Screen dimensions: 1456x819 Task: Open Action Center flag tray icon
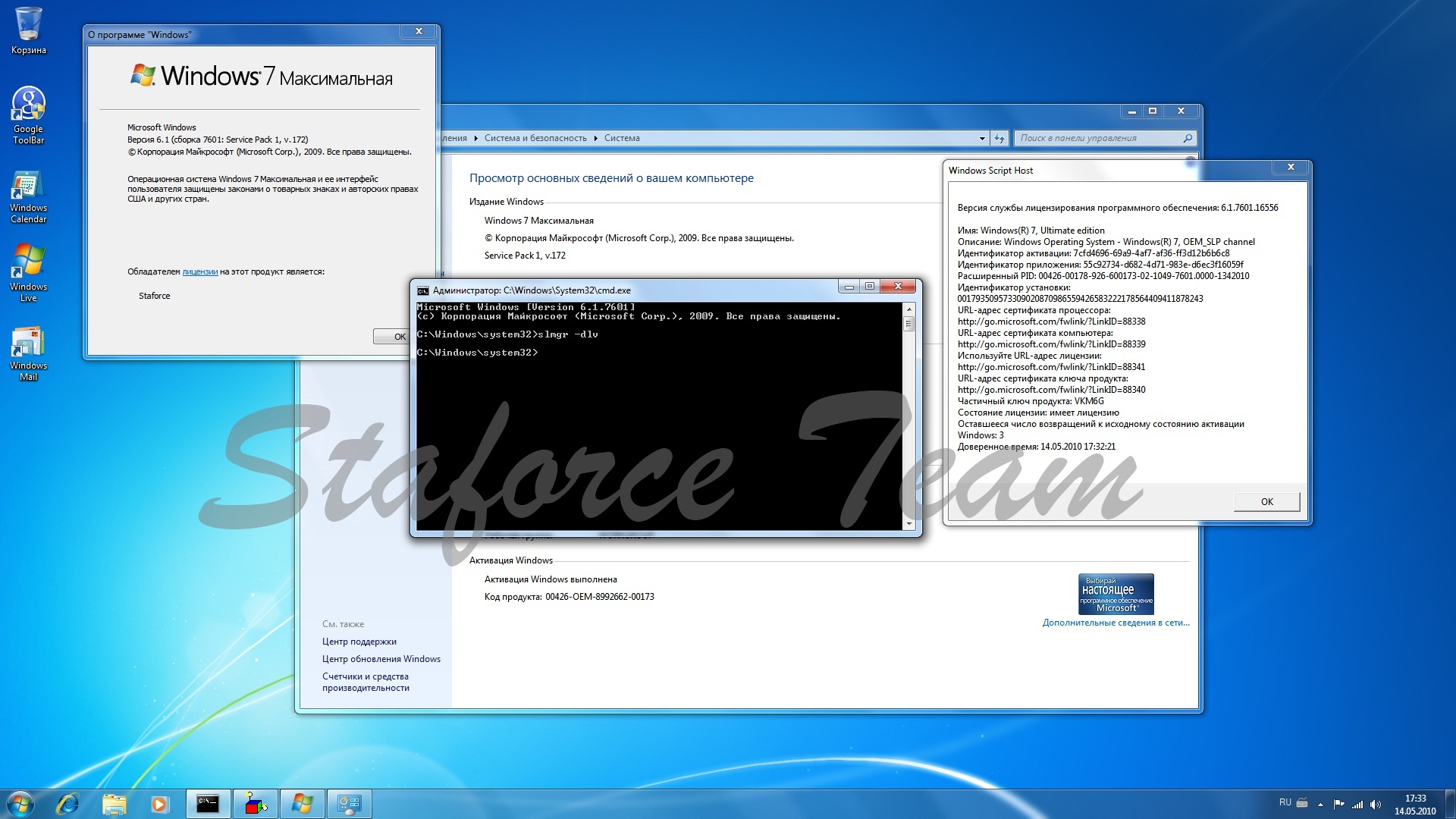(1339, 804)
